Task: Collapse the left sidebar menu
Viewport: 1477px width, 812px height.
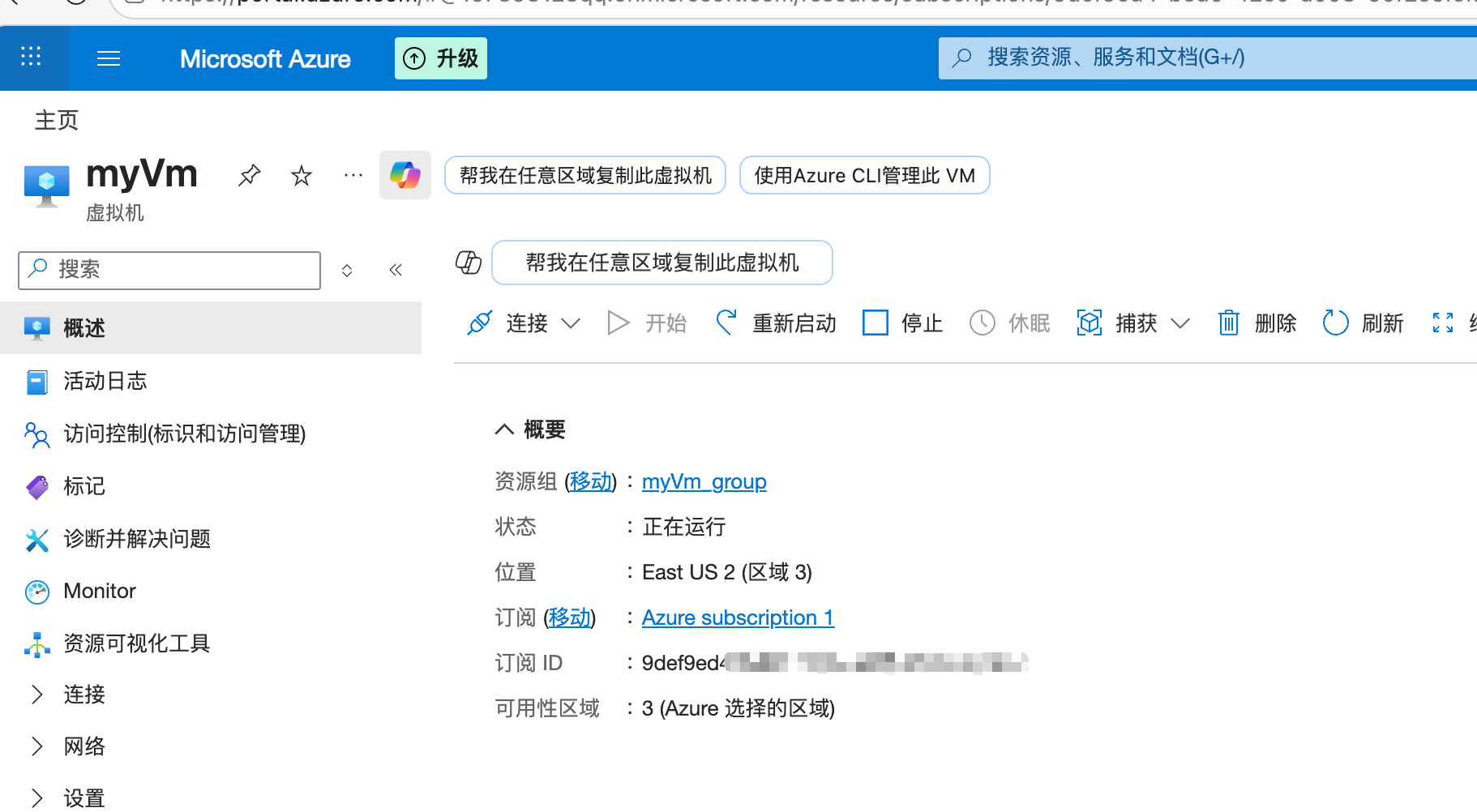Action: (396, 270)
